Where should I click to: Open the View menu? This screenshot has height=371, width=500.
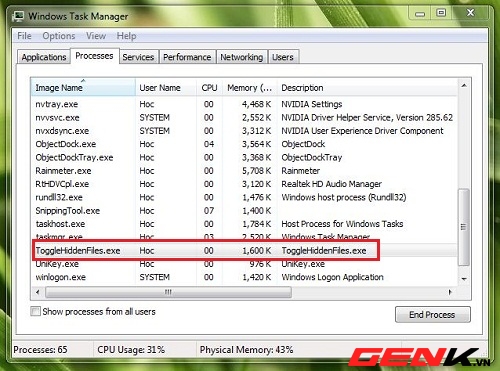tap(96, 36)
